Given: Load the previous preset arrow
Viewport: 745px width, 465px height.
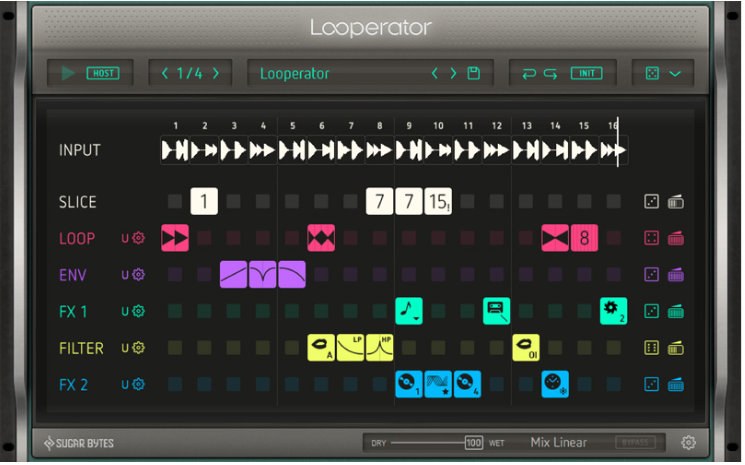Looking at the screenshot, I should tap(434, 74).
